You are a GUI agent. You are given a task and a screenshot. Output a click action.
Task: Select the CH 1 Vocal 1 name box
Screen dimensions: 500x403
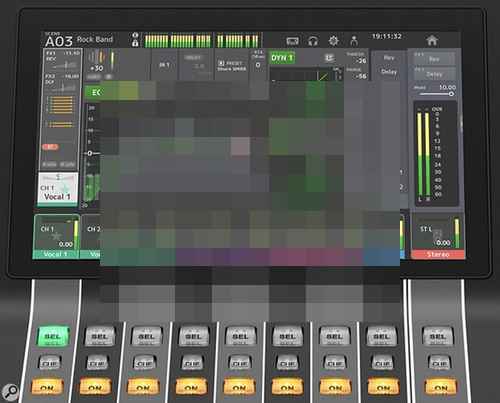58,190
